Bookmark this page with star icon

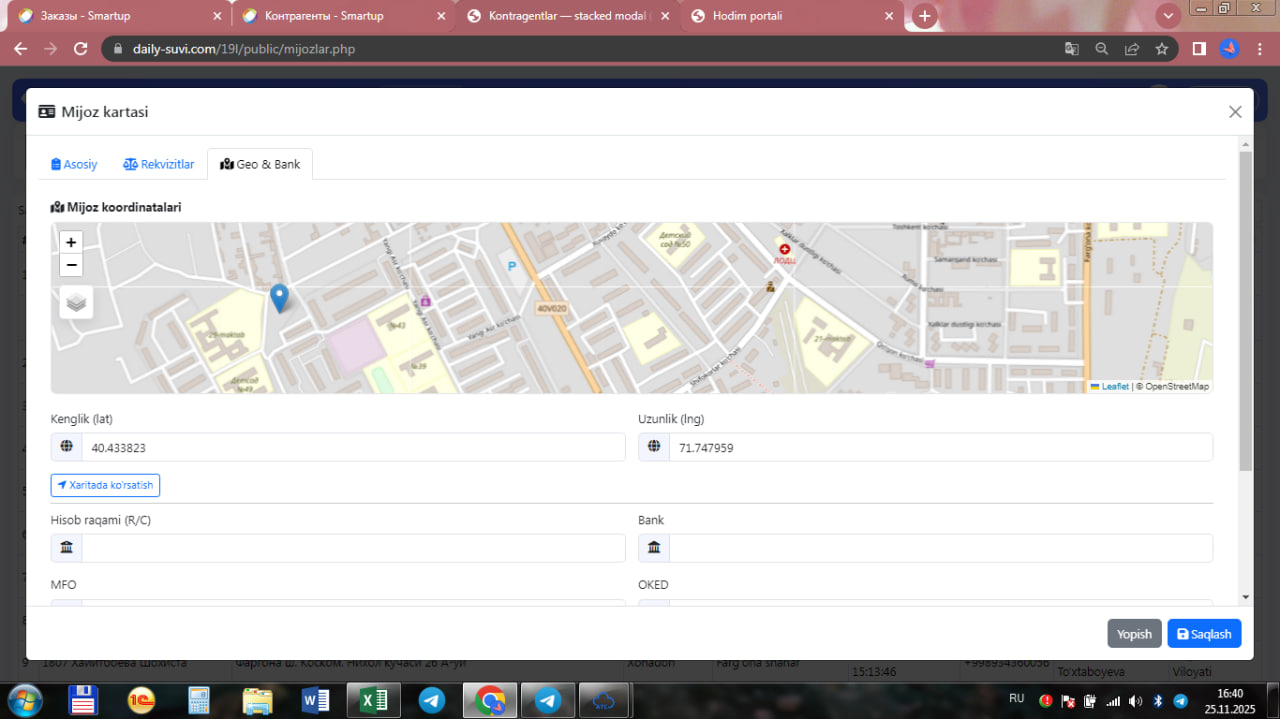1162,48
